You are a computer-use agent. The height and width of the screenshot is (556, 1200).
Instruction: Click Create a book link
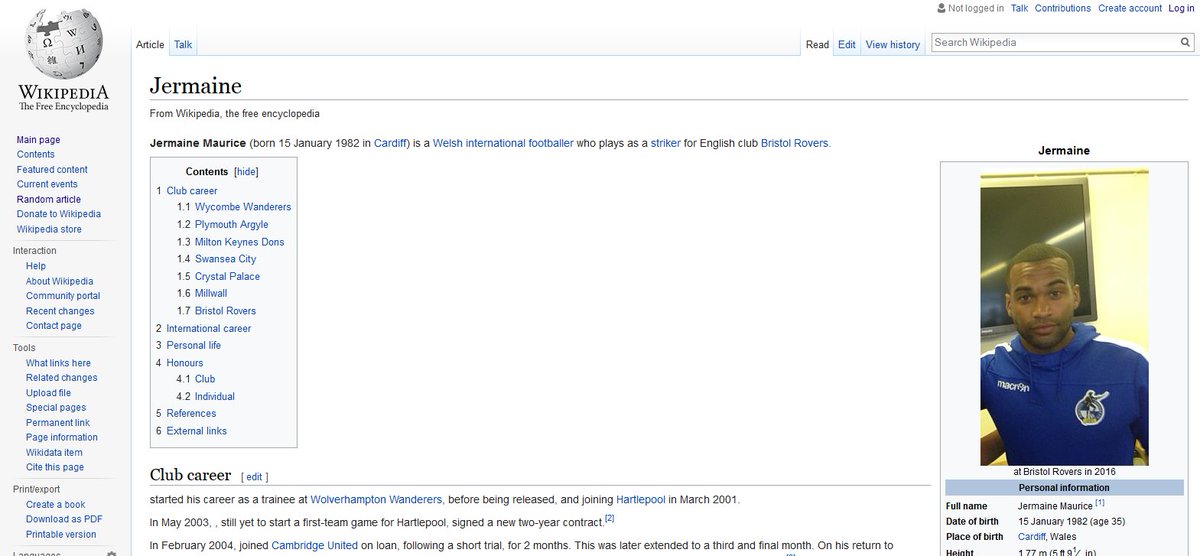click(x=55, y=505)
